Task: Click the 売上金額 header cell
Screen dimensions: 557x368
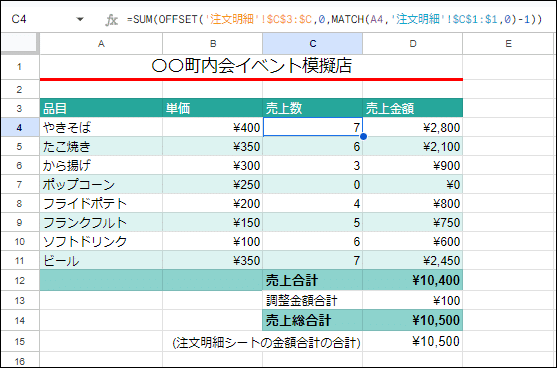Action: [412, 108]
